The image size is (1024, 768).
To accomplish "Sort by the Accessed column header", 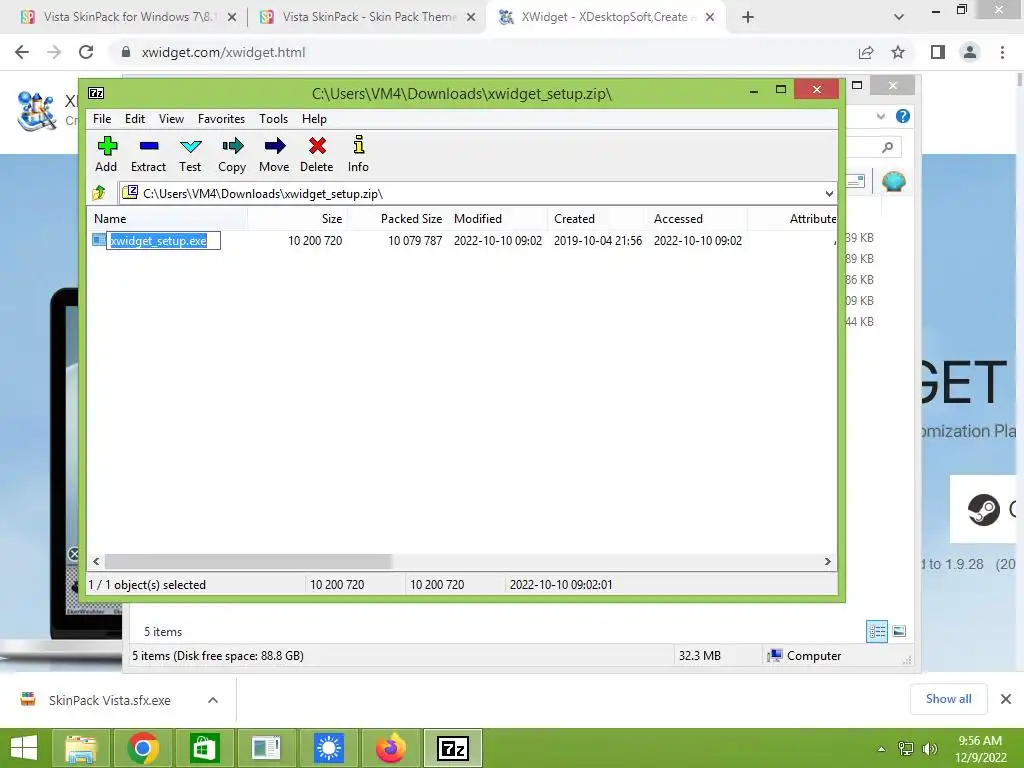I will click(x=697, y=219).
